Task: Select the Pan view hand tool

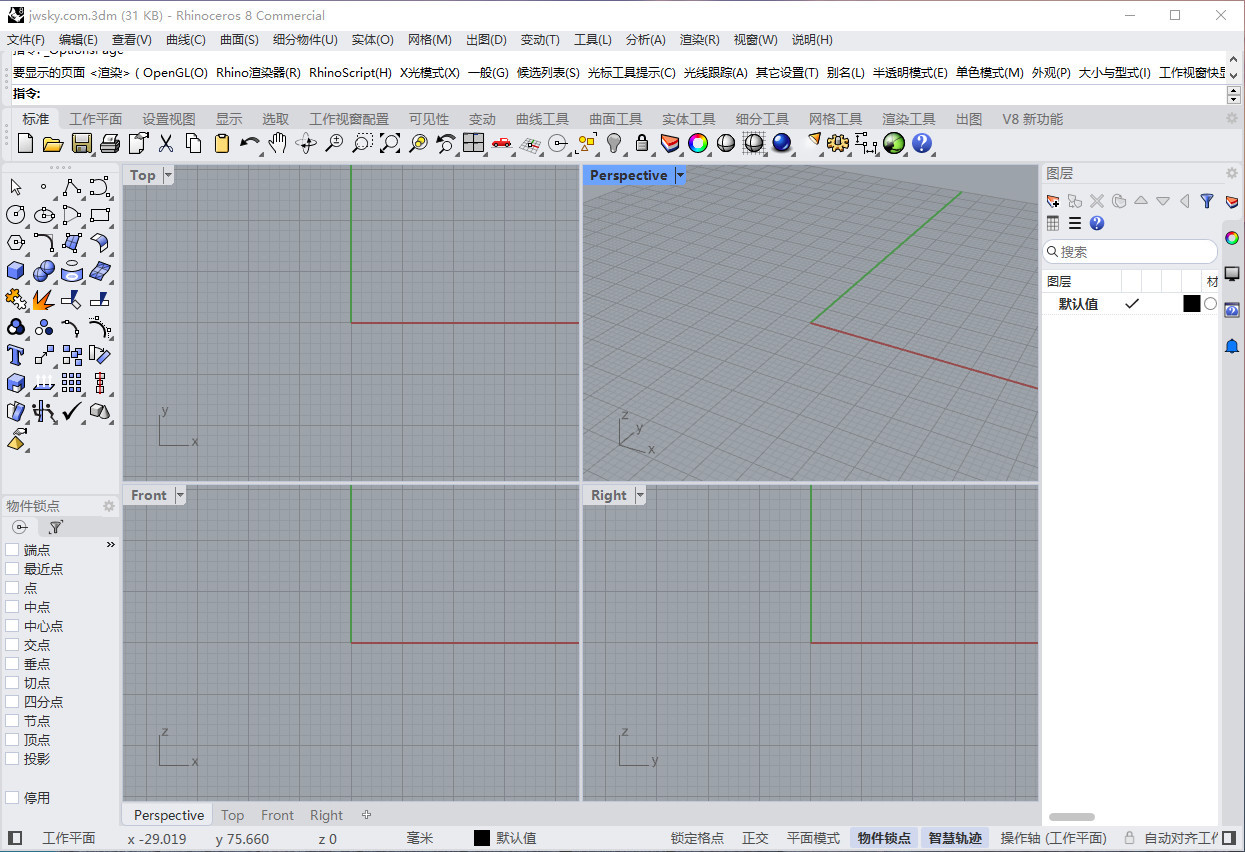Action: 277,143
